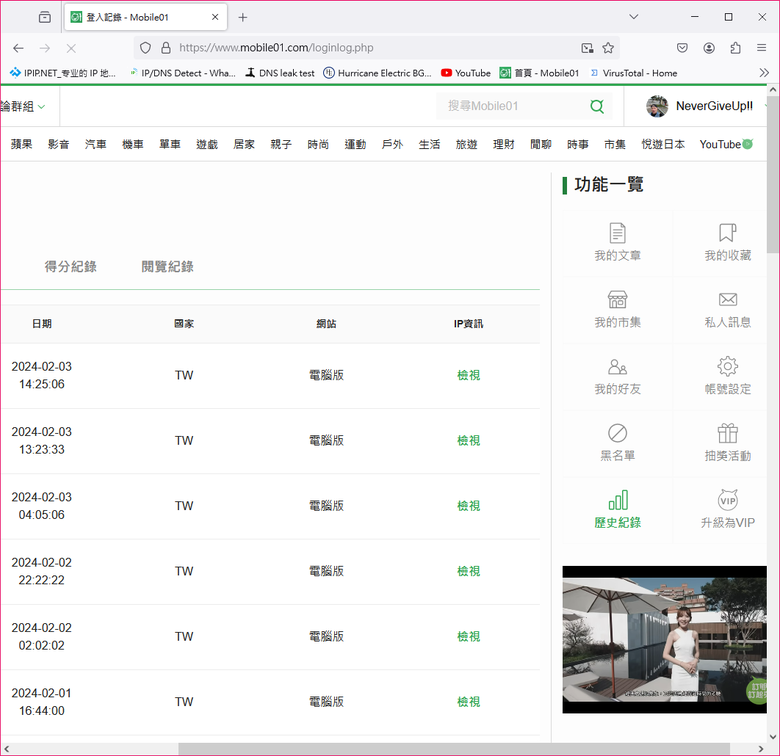
Task: Open IPIP.NET bookmark
Action: pos(63,73)
